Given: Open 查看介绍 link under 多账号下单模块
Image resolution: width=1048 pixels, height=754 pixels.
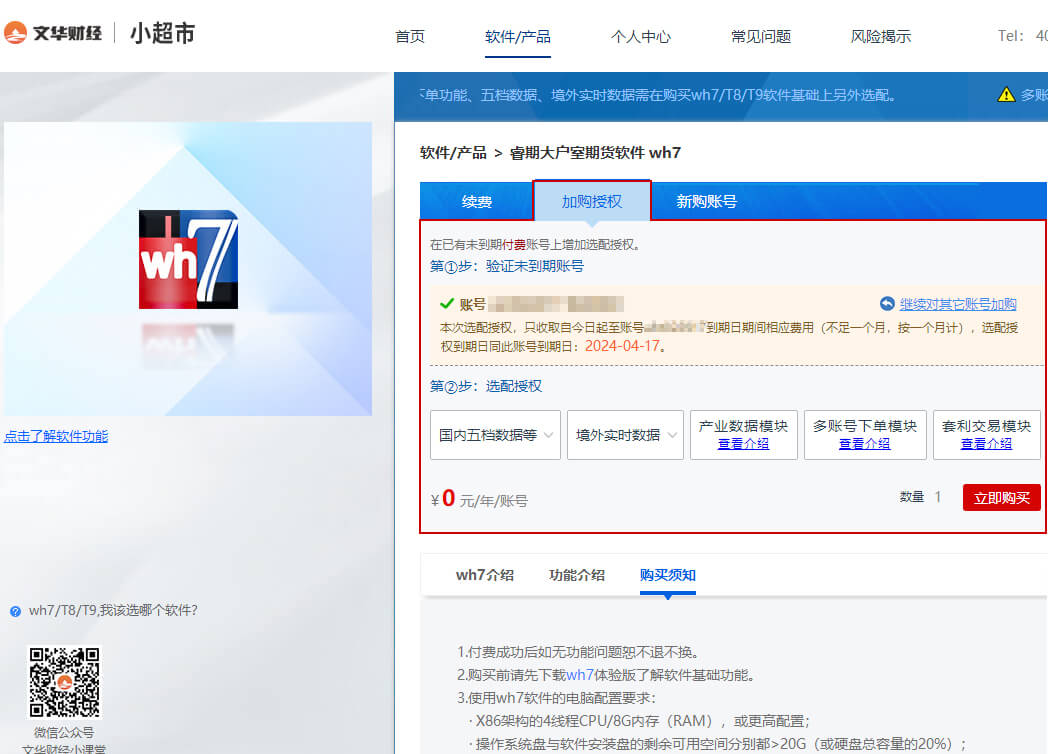Looking at the screenshot, I should click(865, 444).
